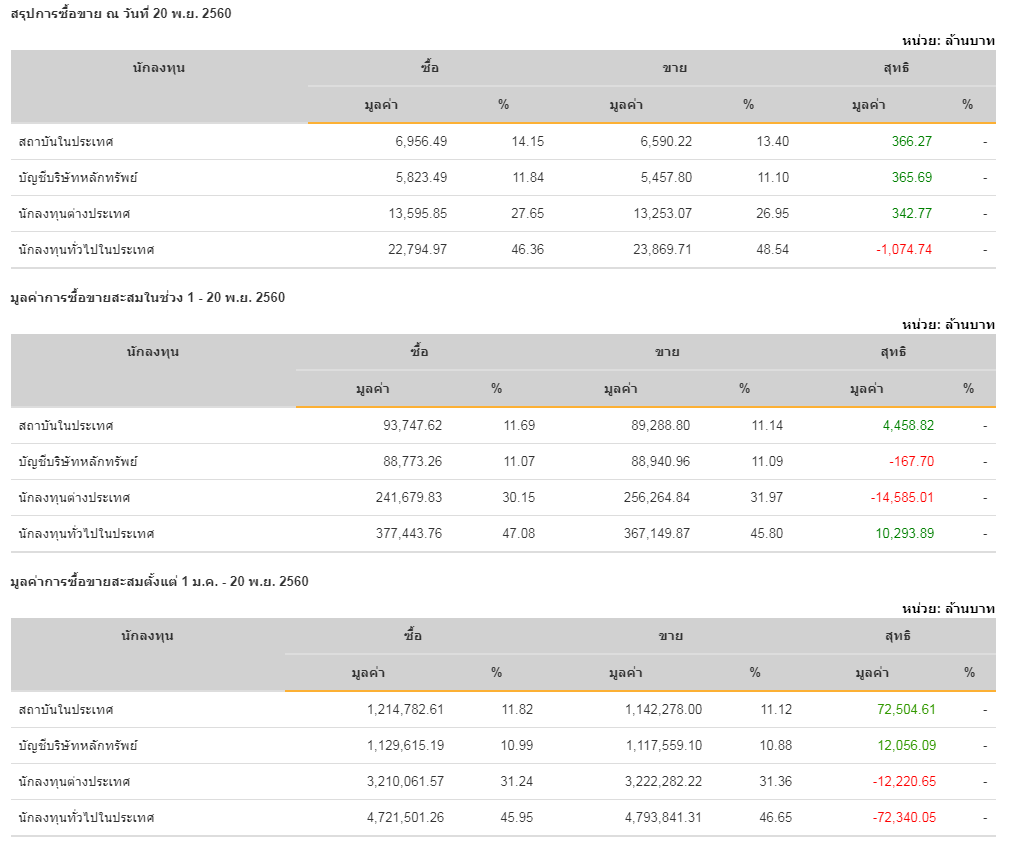Click the sell value 256,264.84 cell
1009x841 pixels.
pyautogui.click(x=649, y=498)
